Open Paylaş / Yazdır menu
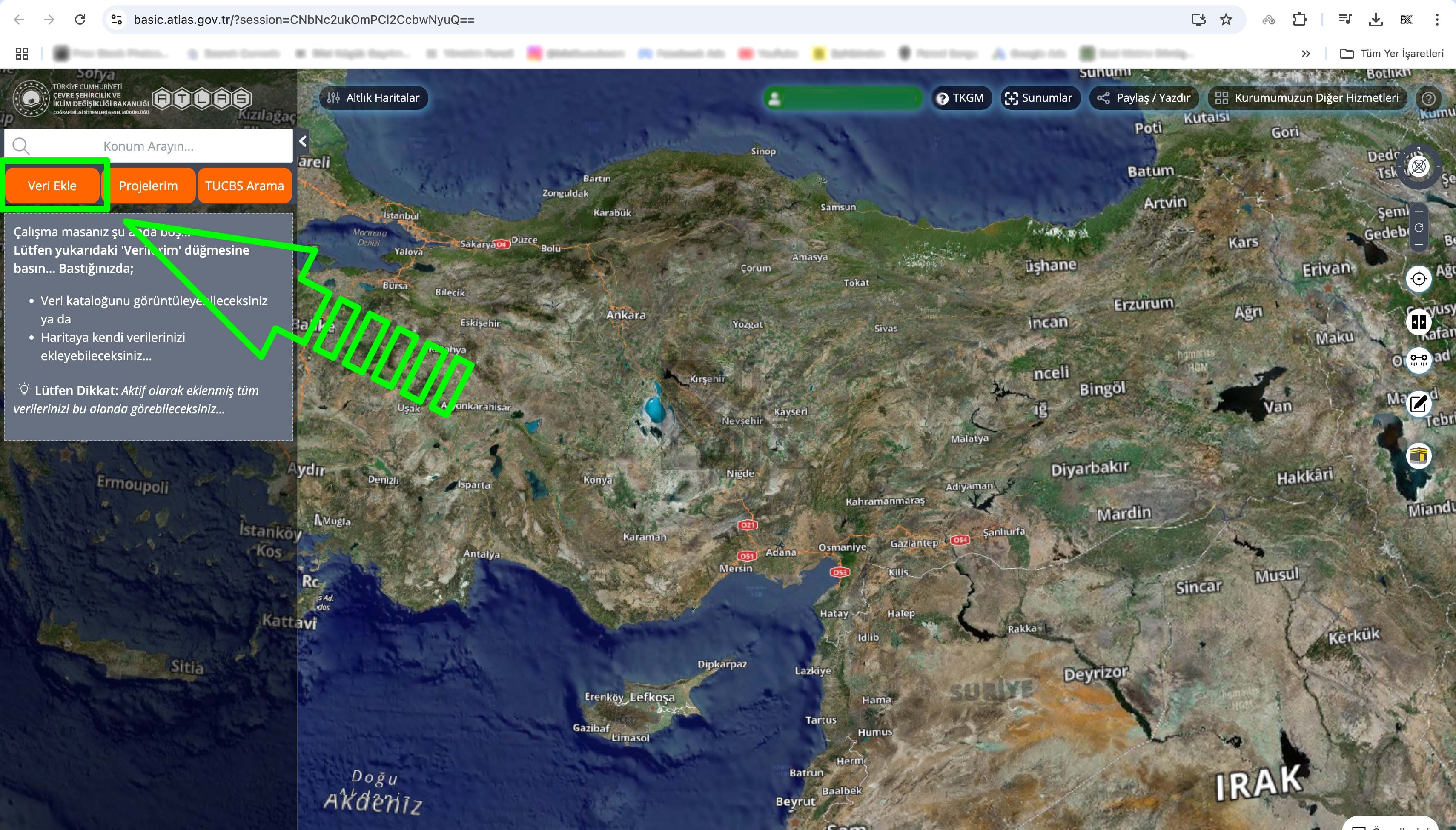 point(1144,98)
